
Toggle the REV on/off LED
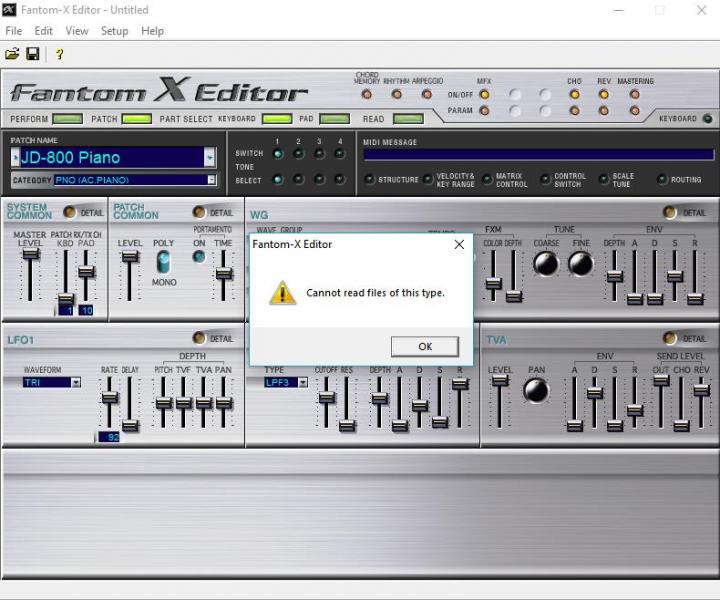[x=604, y=95]
